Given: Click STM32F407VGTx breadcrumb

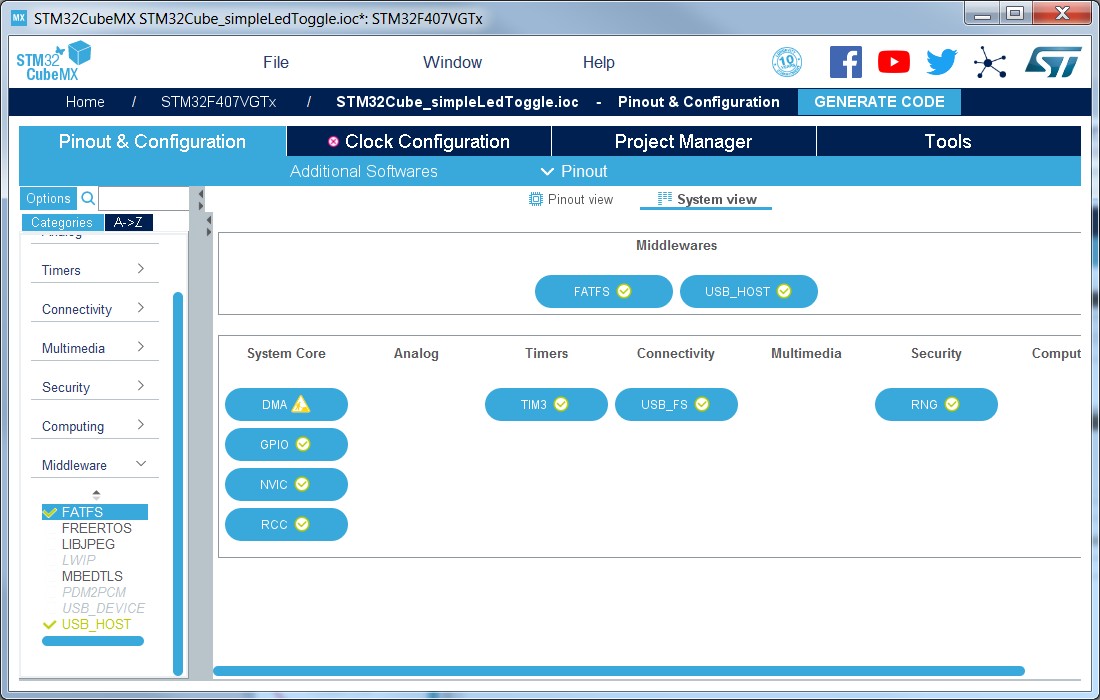Looking at the screenshot, I should point(219,102).
